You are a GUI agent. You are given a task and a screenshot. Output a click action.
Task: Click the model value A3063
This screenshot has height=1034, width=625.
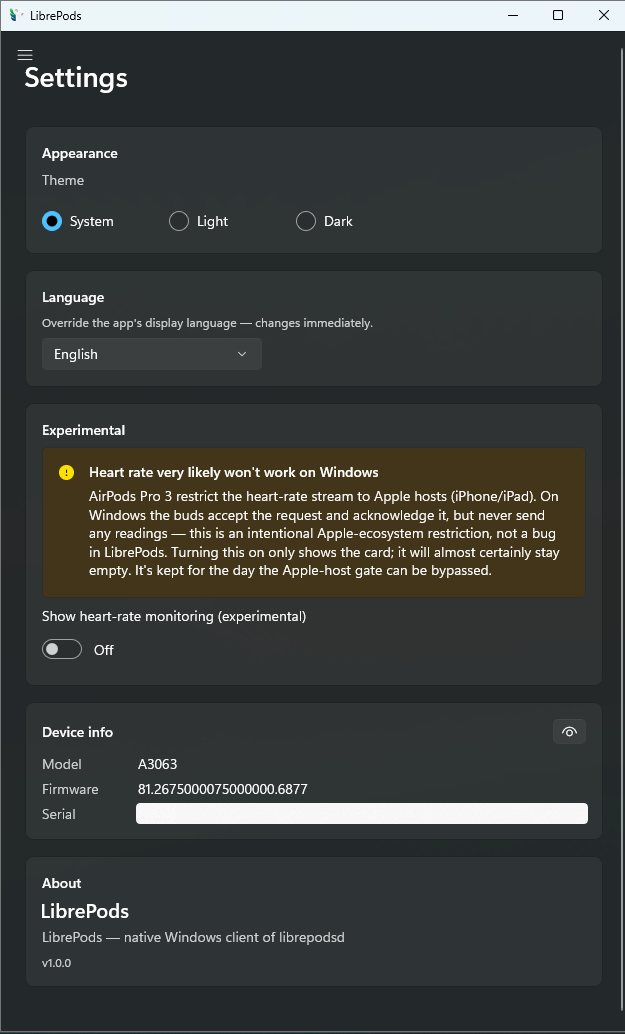pos(158,764)
